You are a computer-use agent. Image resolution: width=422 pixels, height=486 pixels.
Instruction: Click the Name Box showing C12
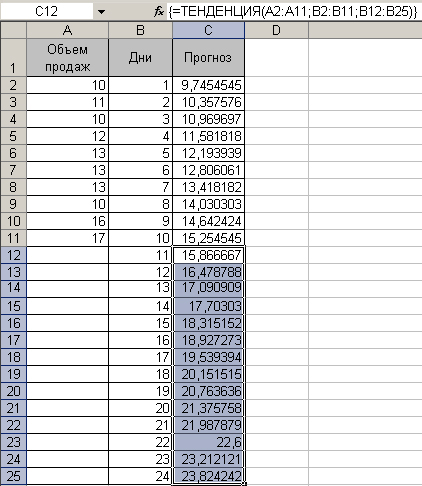47,12
